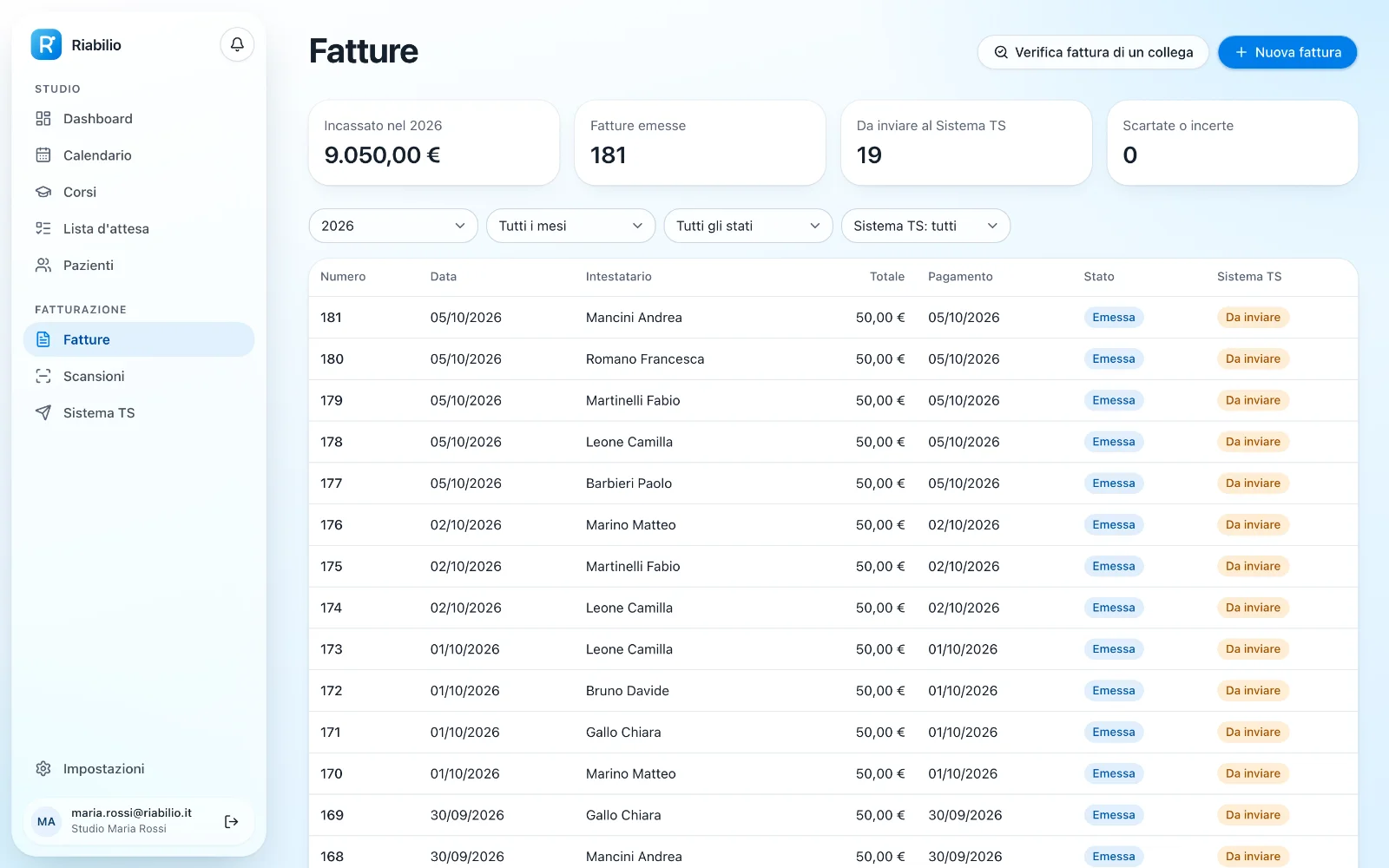Click Da inviare badge for invoice 174
Screen dimensions: 1389x868
coord(1253,608)
